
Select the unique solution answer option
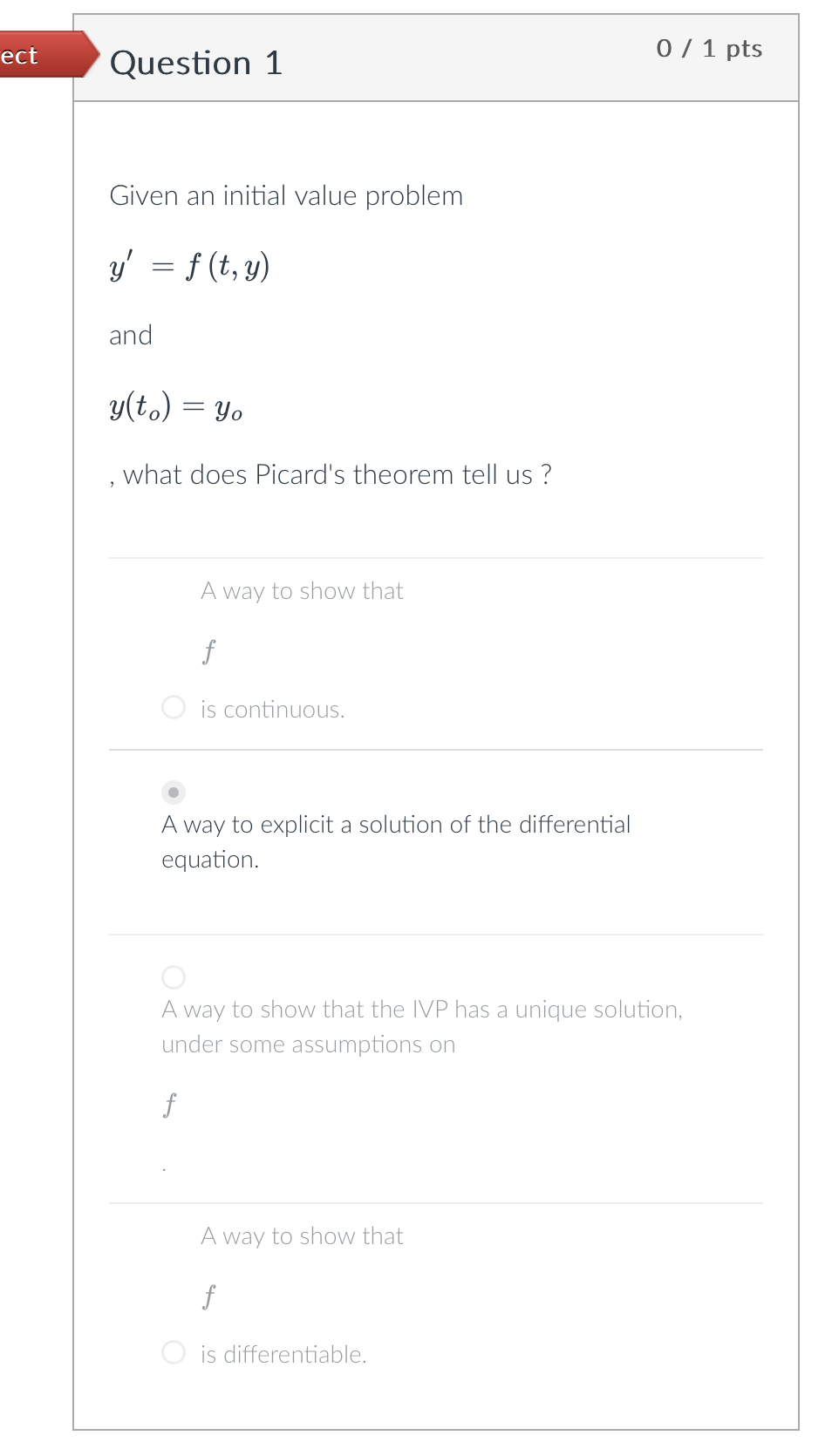(174, 977)
